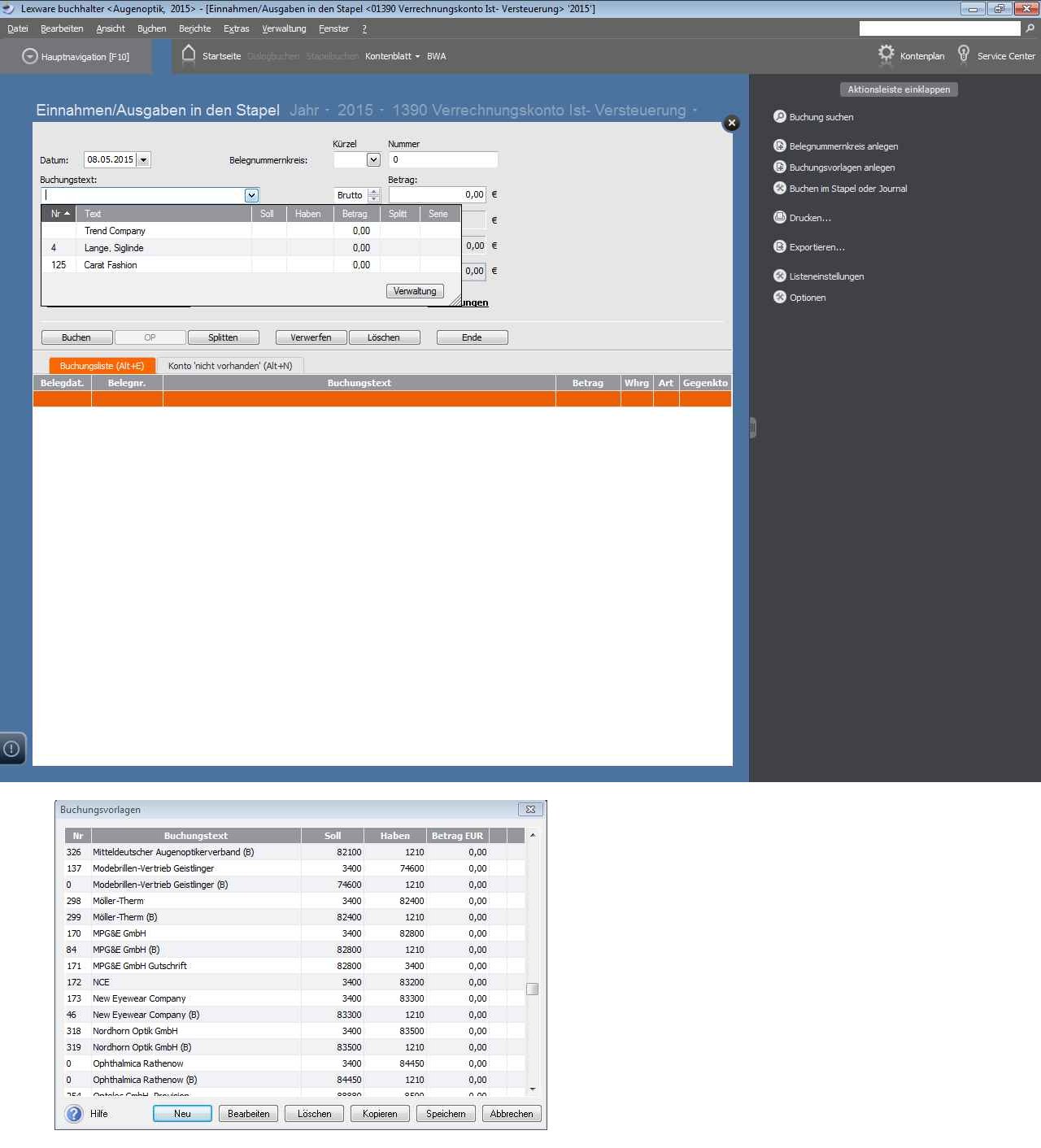The height and width of the screenshot is (1148, 1041).
Task: Open the Verwaltung menu
Action: pyautogui.click(x=284, y=28)
